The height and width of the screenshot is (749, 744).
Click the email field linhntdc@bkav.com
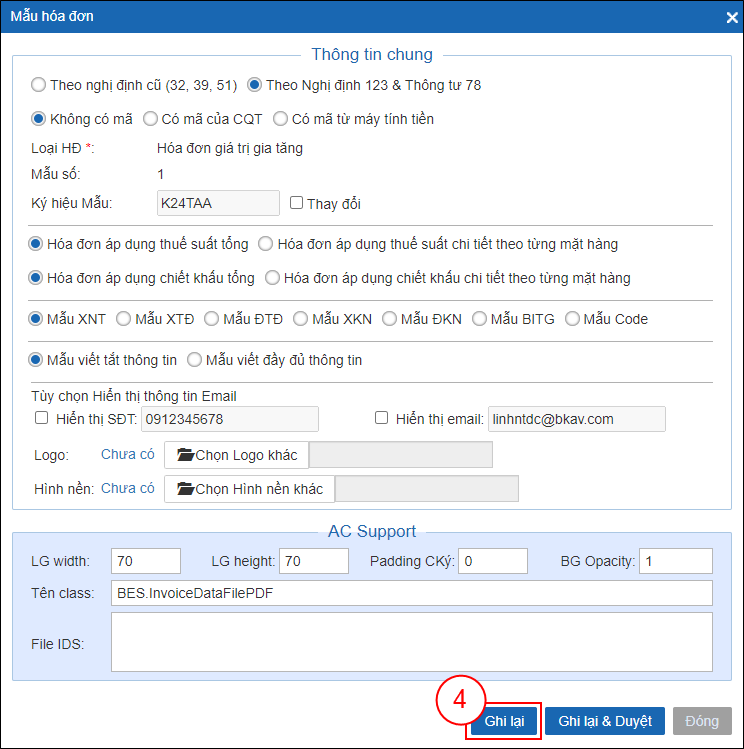[x=576, y=419]
